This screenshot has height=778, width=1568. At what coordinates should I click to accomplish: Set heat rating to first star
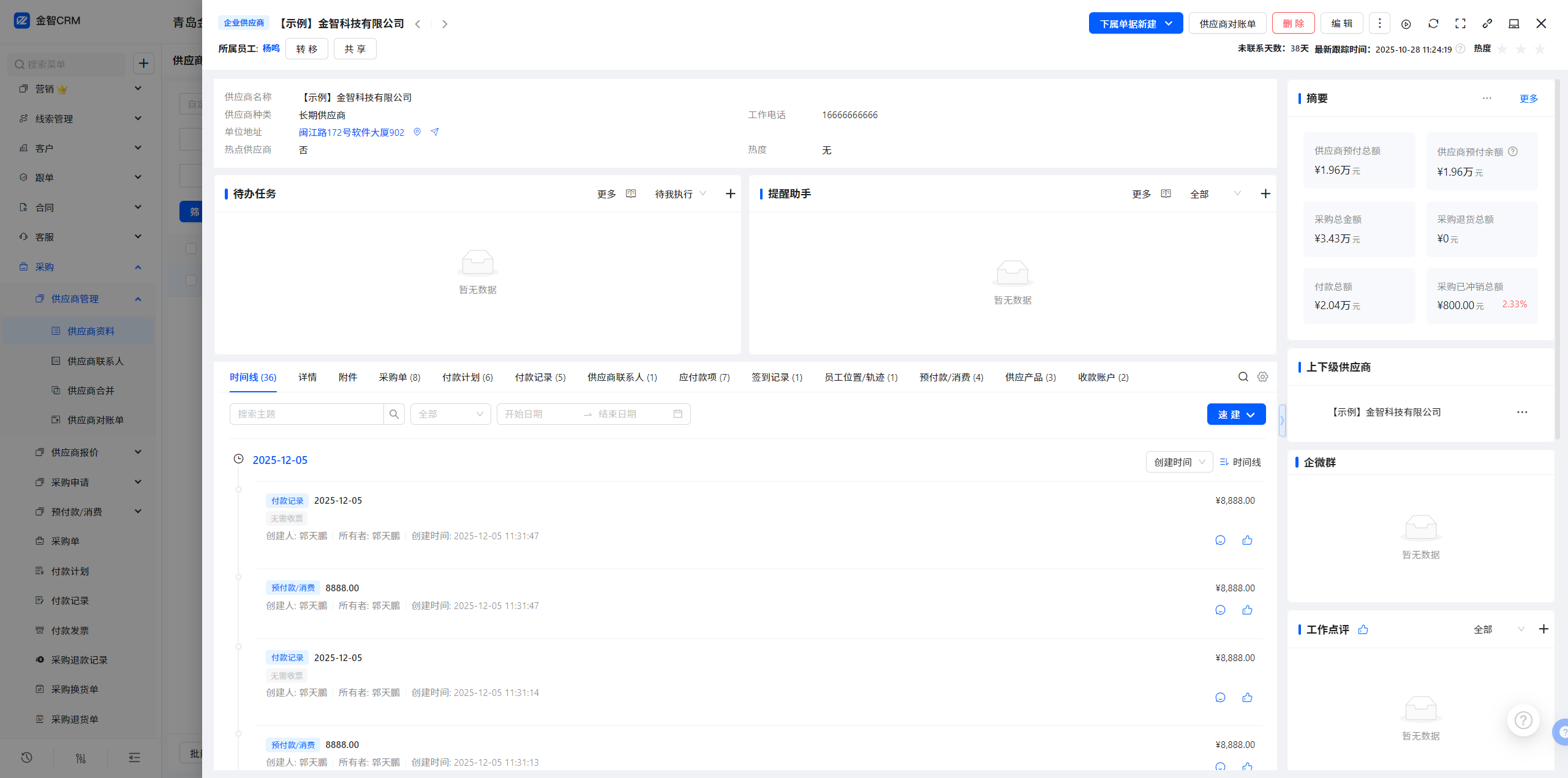click(x=1502, y=49)
